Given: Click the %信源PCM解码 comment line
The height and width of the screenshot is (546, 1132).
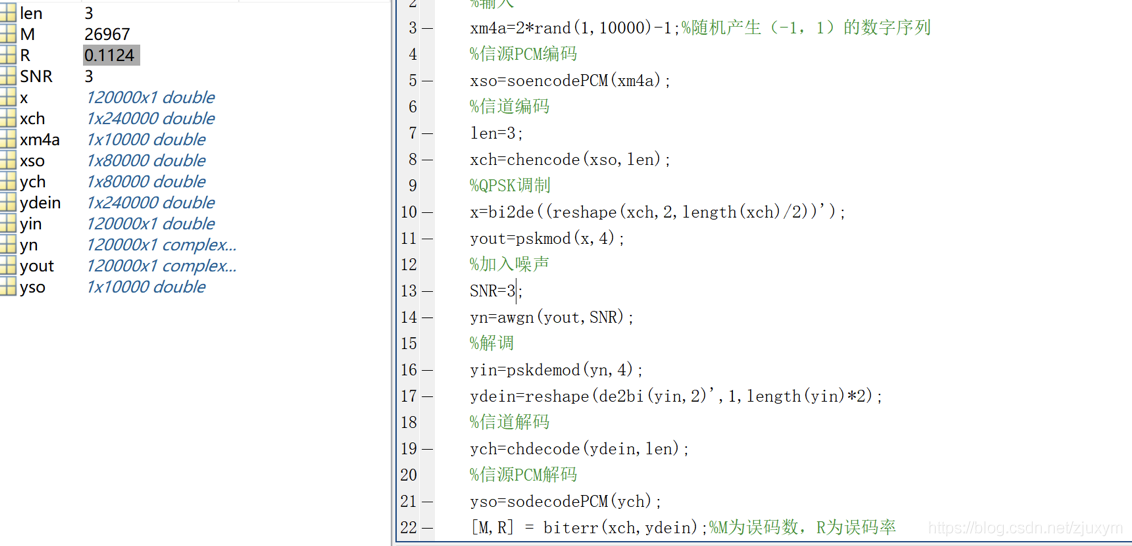Looking at the screenshot, I should [x=523, y=475].
